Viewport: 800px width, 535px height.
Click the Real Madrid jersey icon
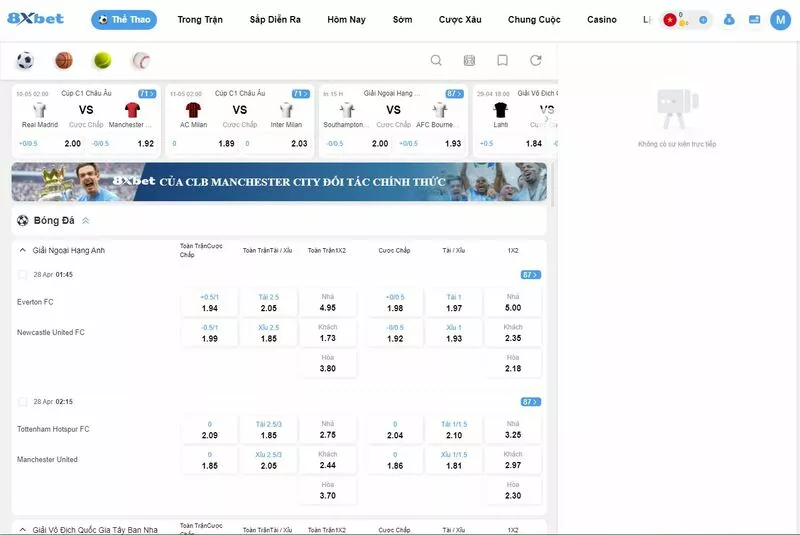39,110
